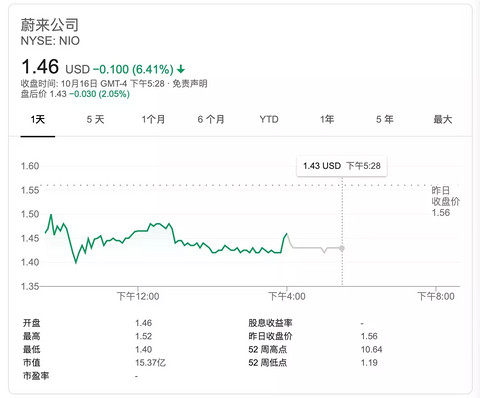The width and height of the screenshot is (480, 398).
Task: Click the 市值 15.37亿 value
Action: pos(150,363)
